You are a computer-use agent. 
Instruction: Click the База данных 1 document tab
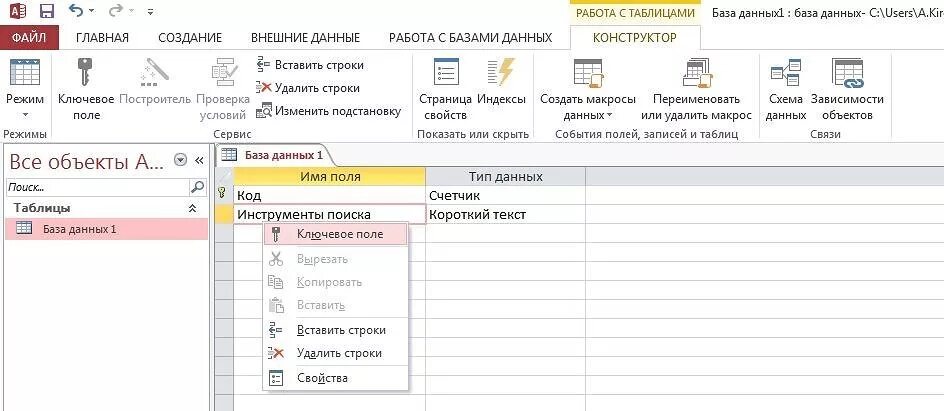coord(273,155)
